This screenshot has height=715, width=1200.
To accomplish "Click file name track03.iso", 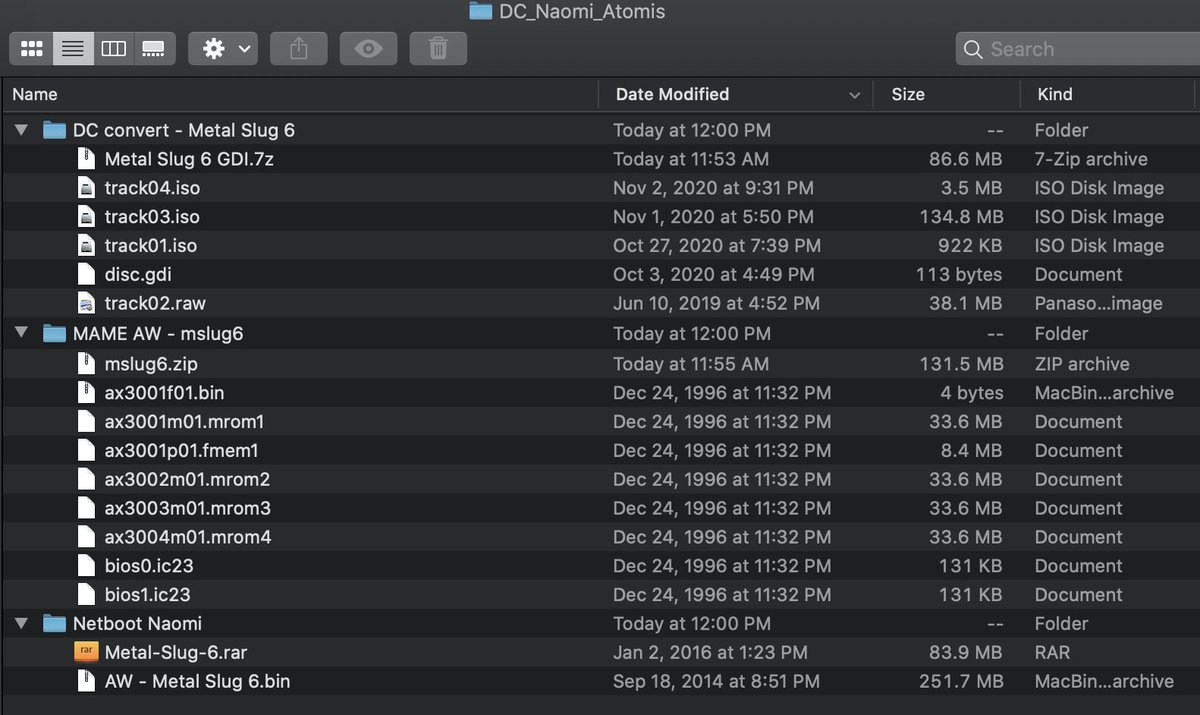I will [x=152, y=217].
